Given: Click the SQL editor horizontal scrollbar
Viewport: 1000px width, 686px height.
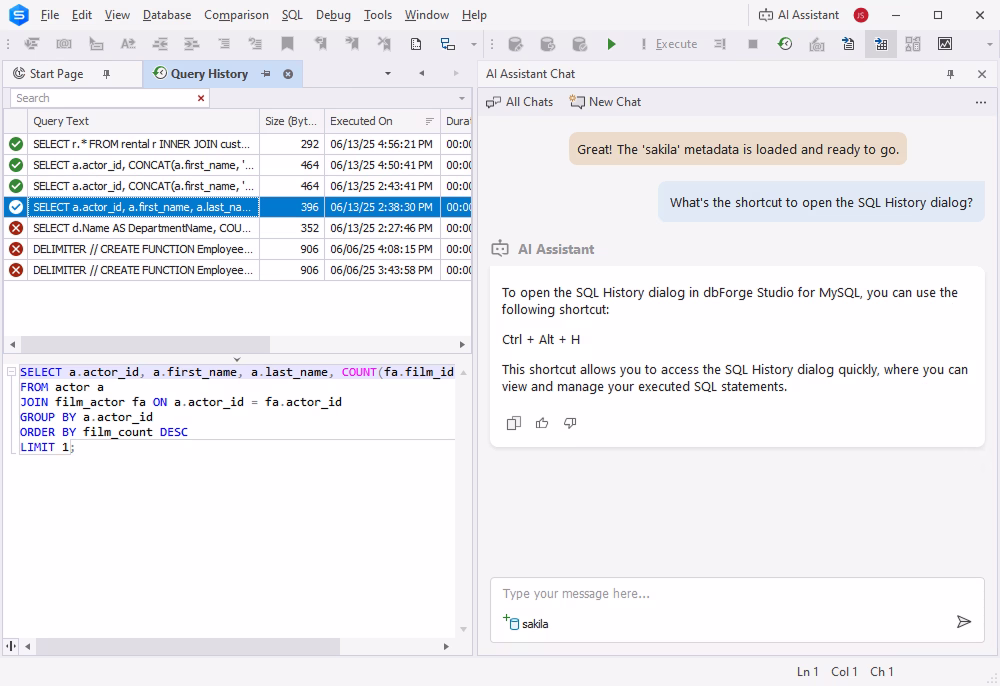Looking at the screenshot, I should tap(188, 646).
